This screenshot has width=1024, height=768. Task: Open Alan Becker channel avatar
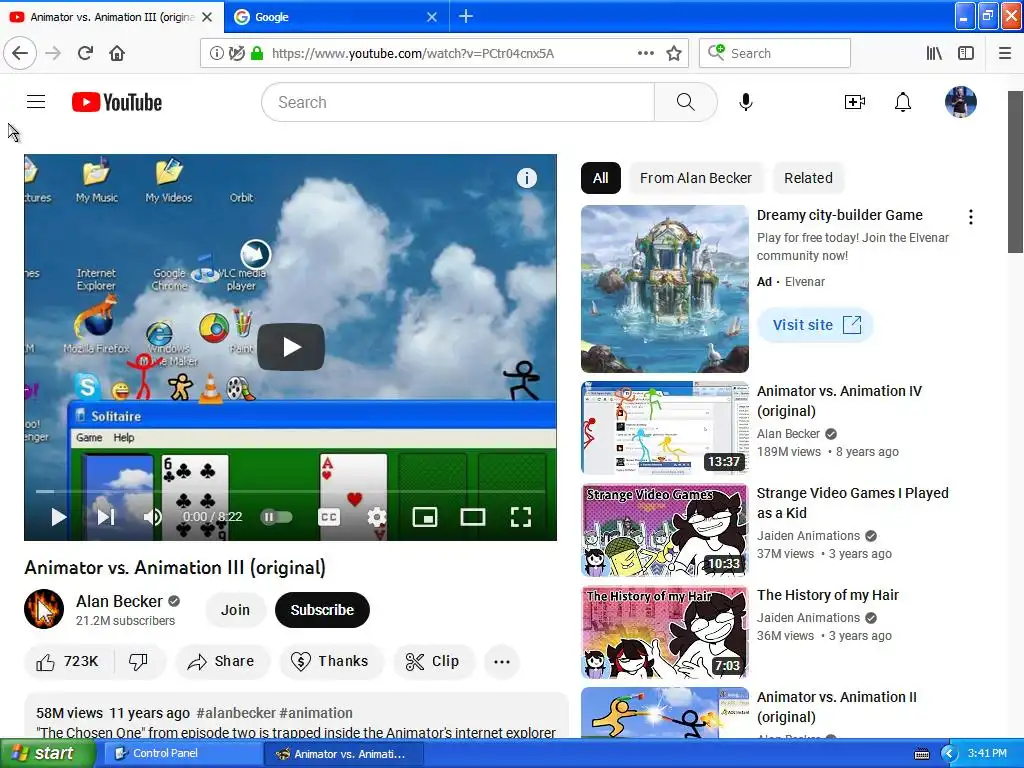(44, 609)
